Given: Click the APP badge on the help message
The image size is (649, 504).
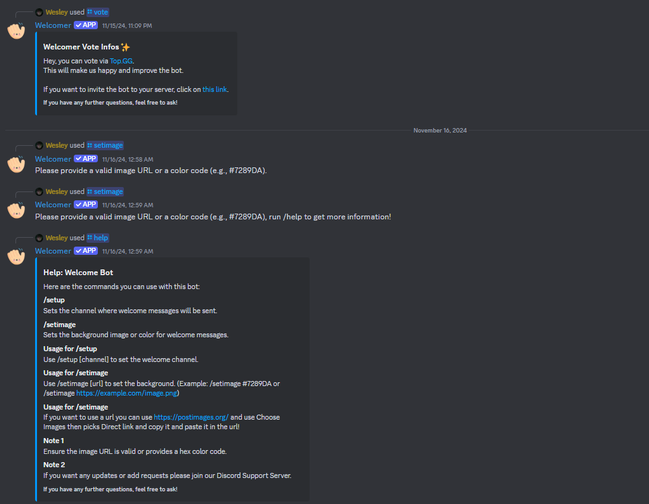Looking at the screenshot, I should [86, 251].
